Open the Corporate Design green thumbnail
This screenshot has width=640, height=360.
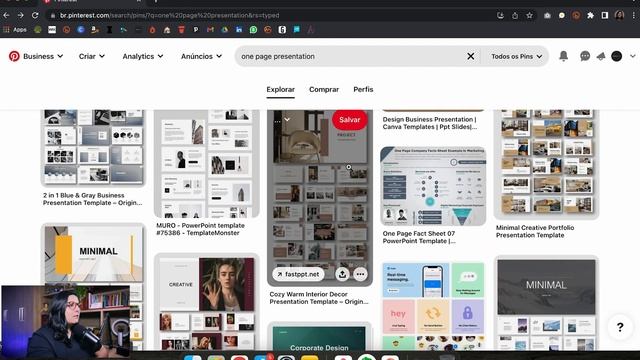click(319, 336)
